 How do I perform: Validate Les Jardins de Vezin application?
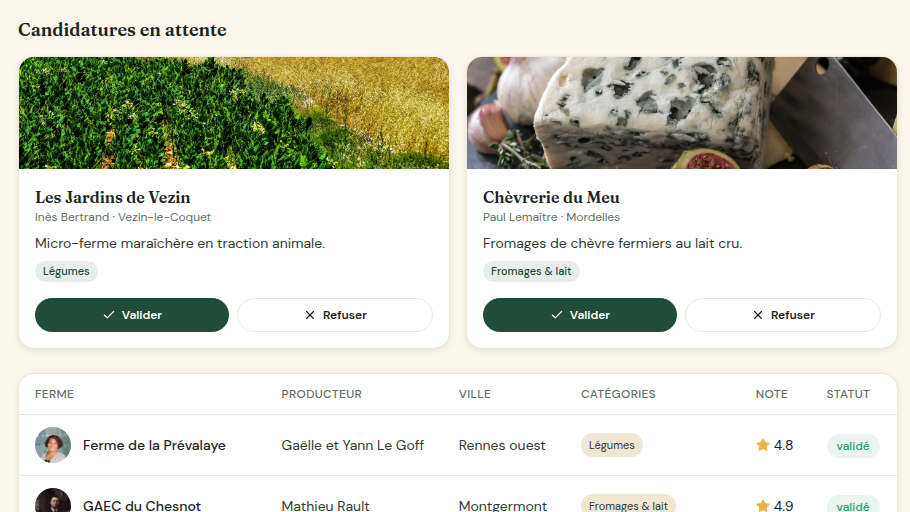pos(132,315)
